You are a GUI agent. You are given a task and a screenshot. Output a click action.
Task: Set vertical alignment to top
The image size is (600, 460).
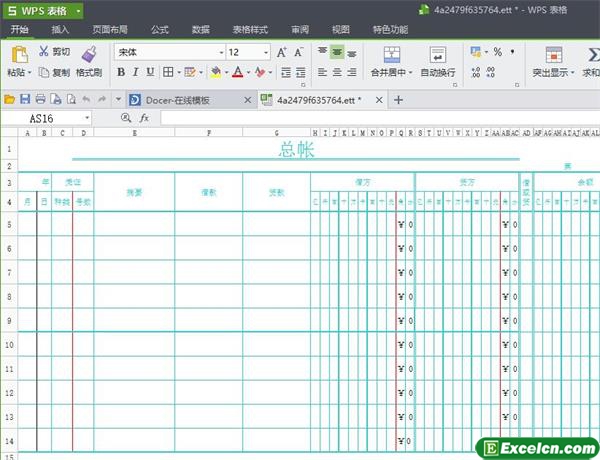pyautogui.click(x=323, y=51)
